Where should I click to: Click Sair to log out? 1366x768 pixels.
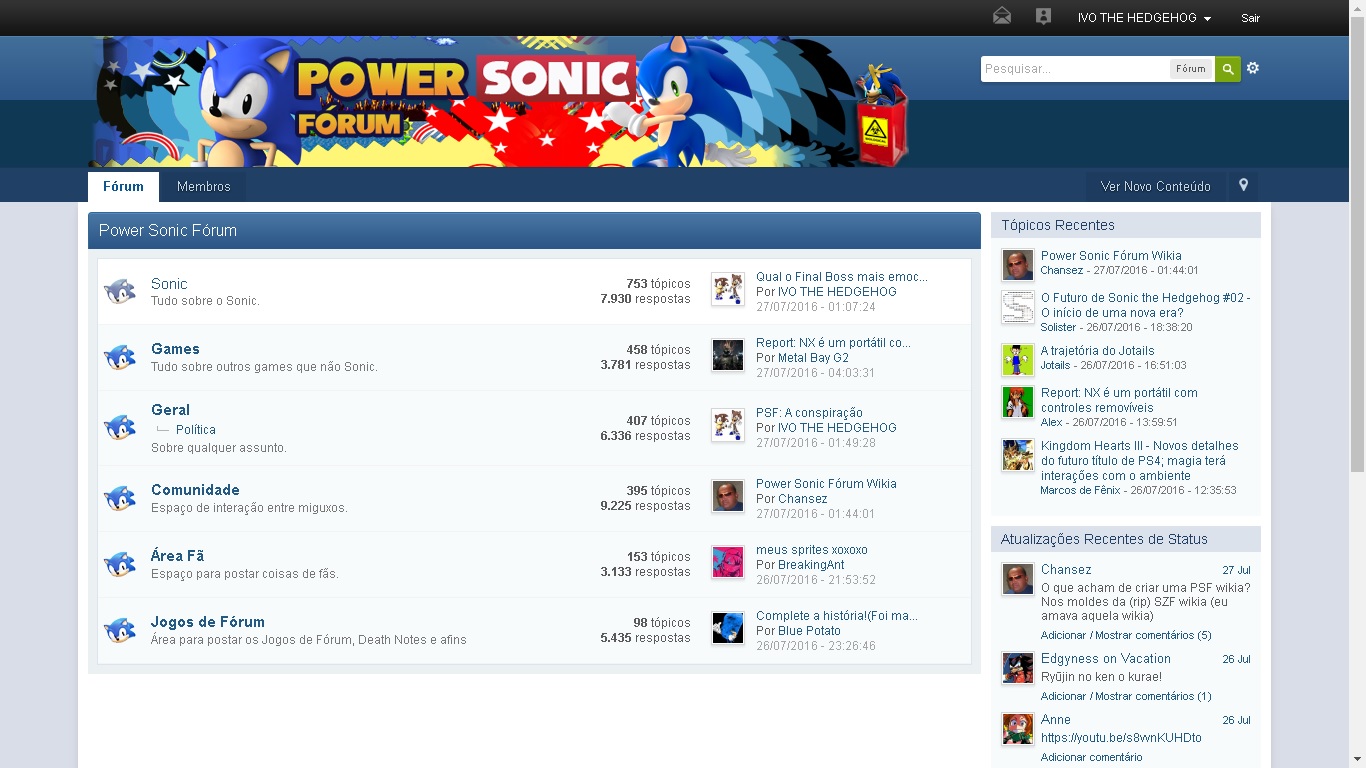[x=1250, y=18]
